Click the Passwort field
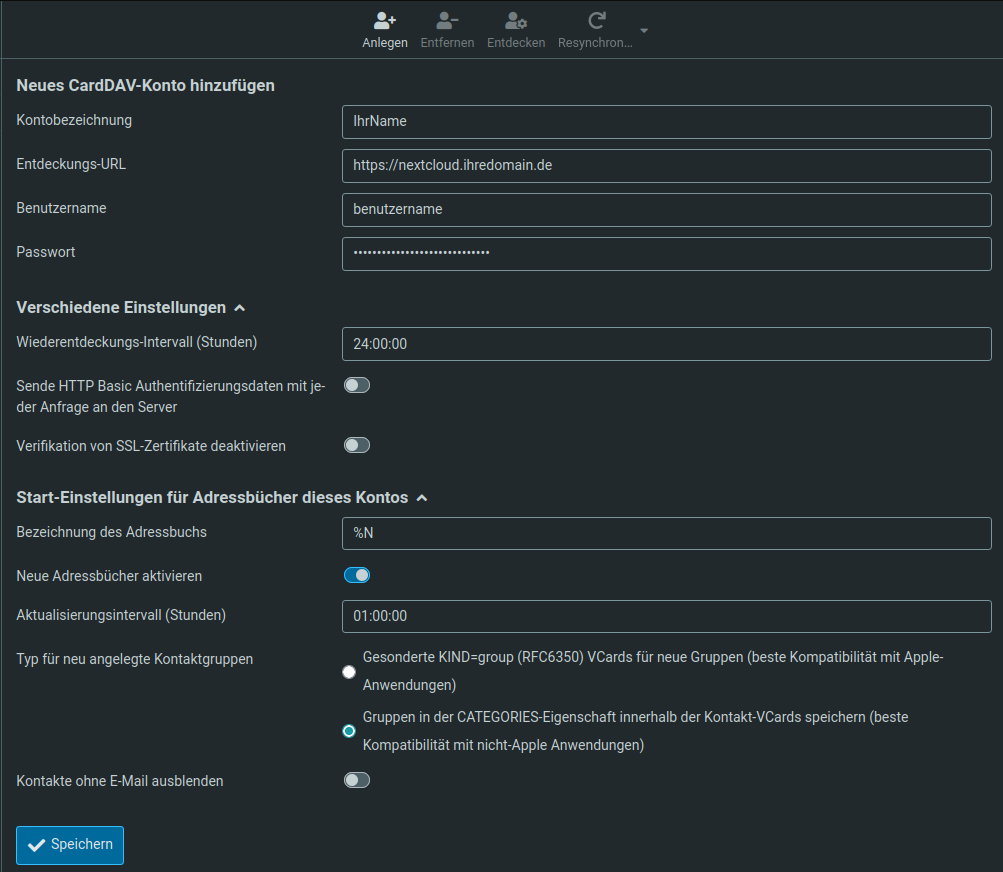The height and width of the screenshot is (872, 1003). pyautogui.click(x=666, y=254)
